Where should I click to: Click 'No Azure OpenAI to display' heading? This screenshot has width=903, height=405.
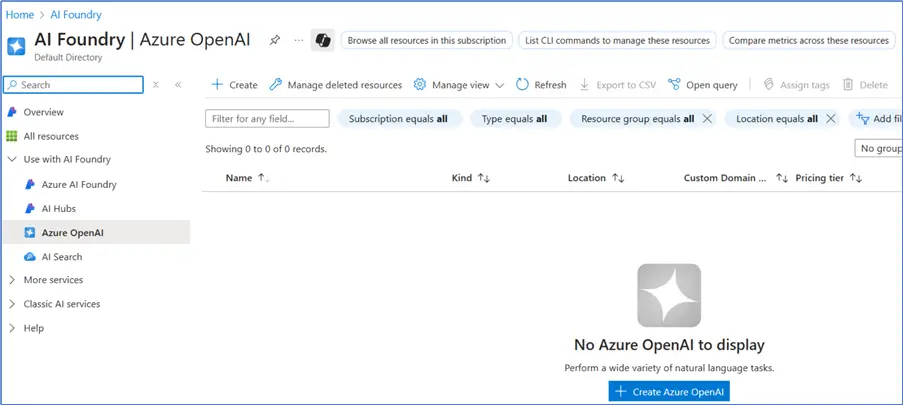[x=669, y=345]
